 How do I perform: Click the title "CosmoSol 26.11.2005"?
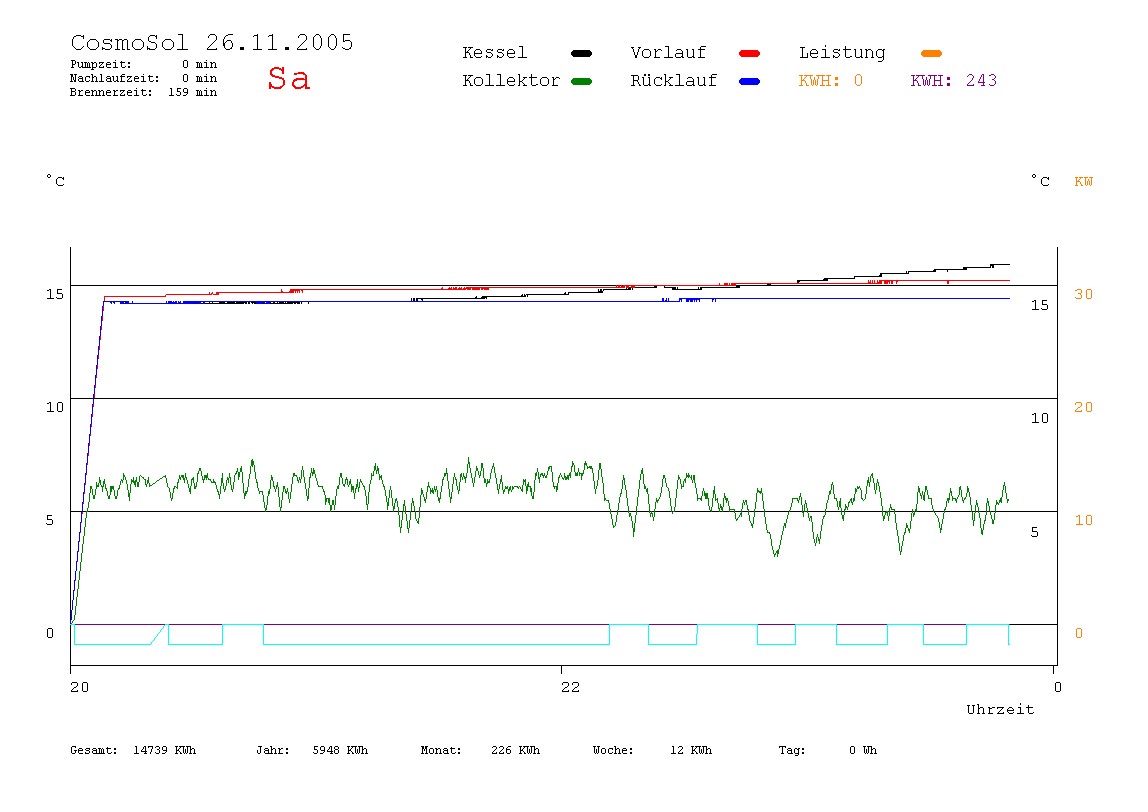[x=212, y=42]
